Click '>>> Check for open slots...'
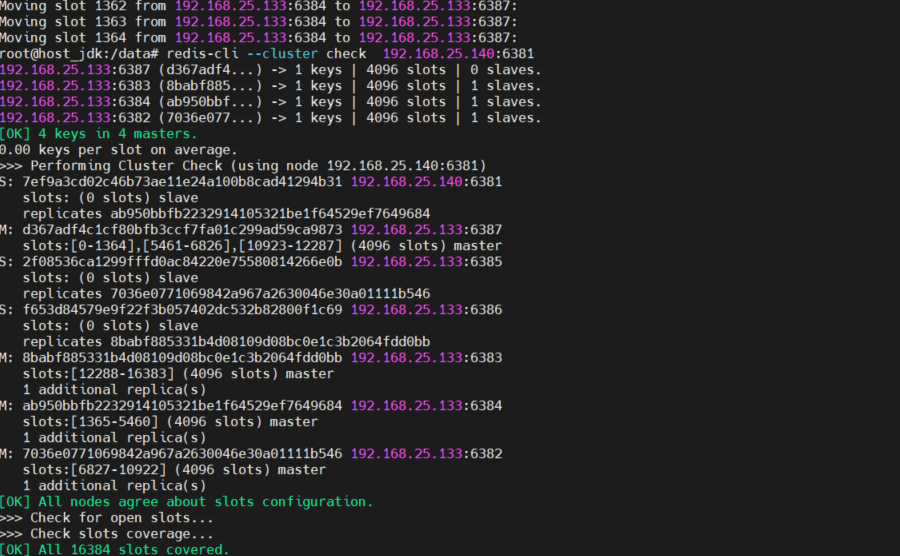 click(107, 518)
